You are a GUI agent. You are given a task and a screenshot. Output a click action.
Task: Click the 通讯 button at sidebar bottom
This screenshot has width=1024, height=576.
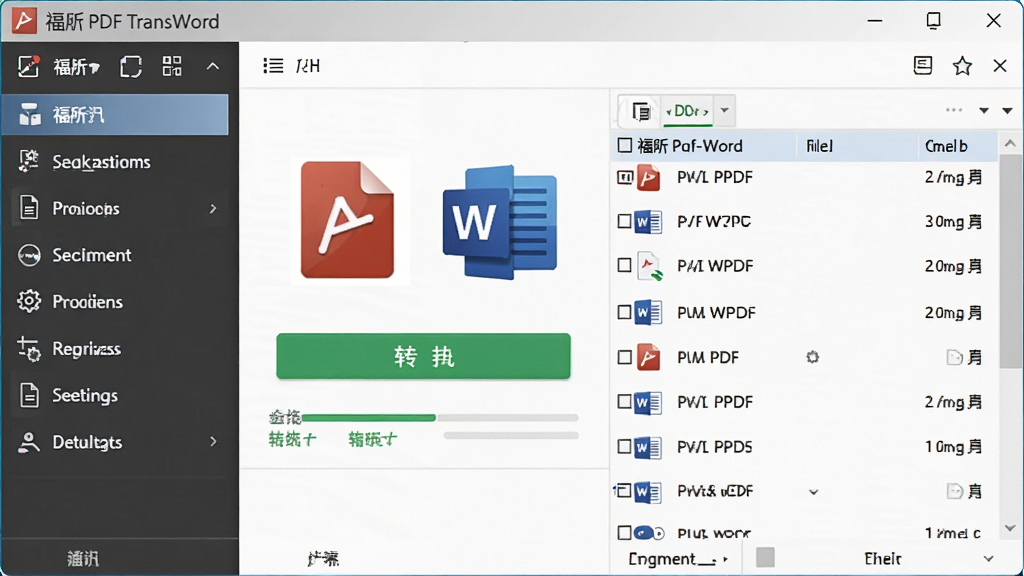(83, 559)
